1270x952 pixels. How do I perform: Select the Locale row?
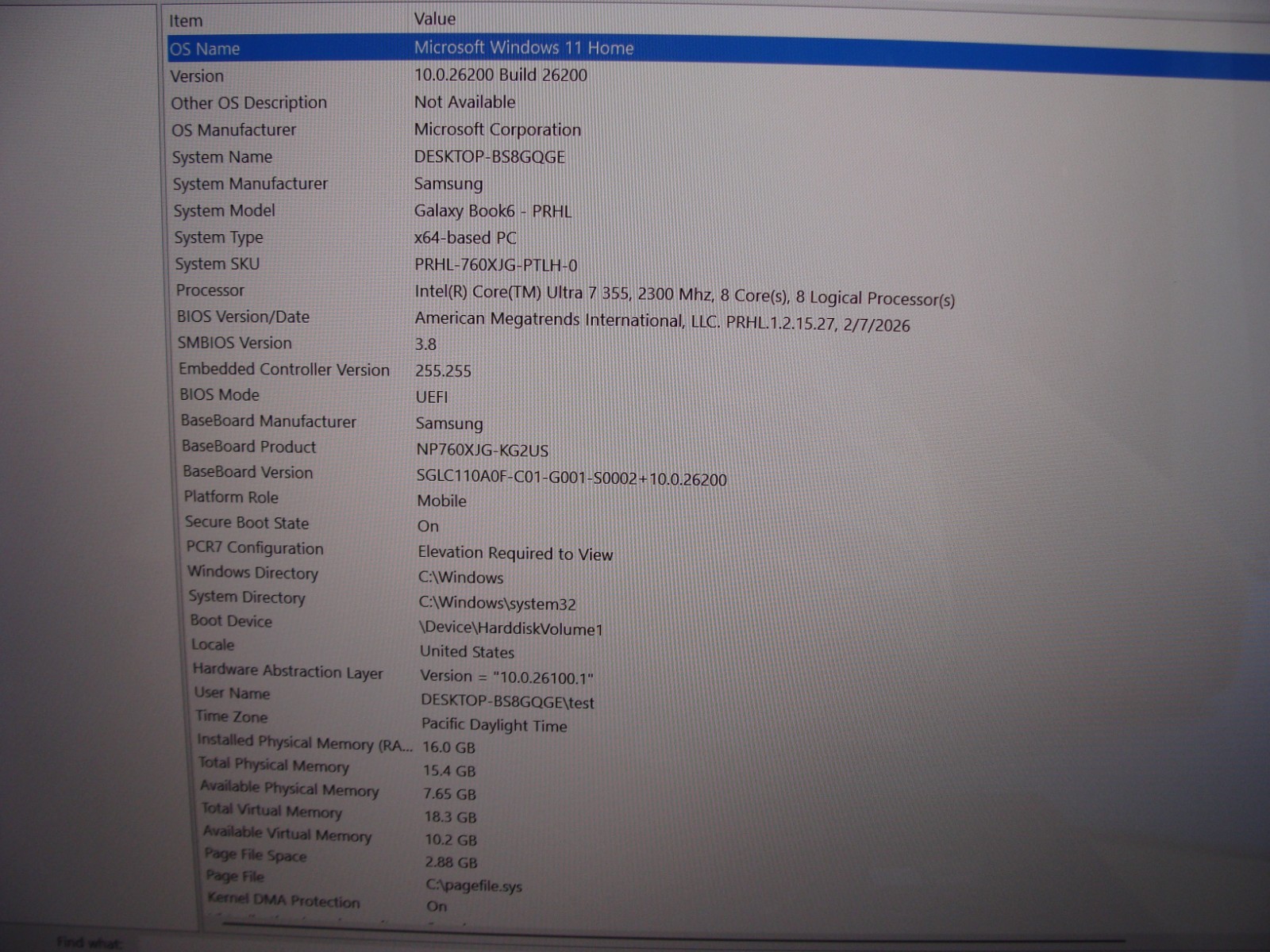coord(213,645)
